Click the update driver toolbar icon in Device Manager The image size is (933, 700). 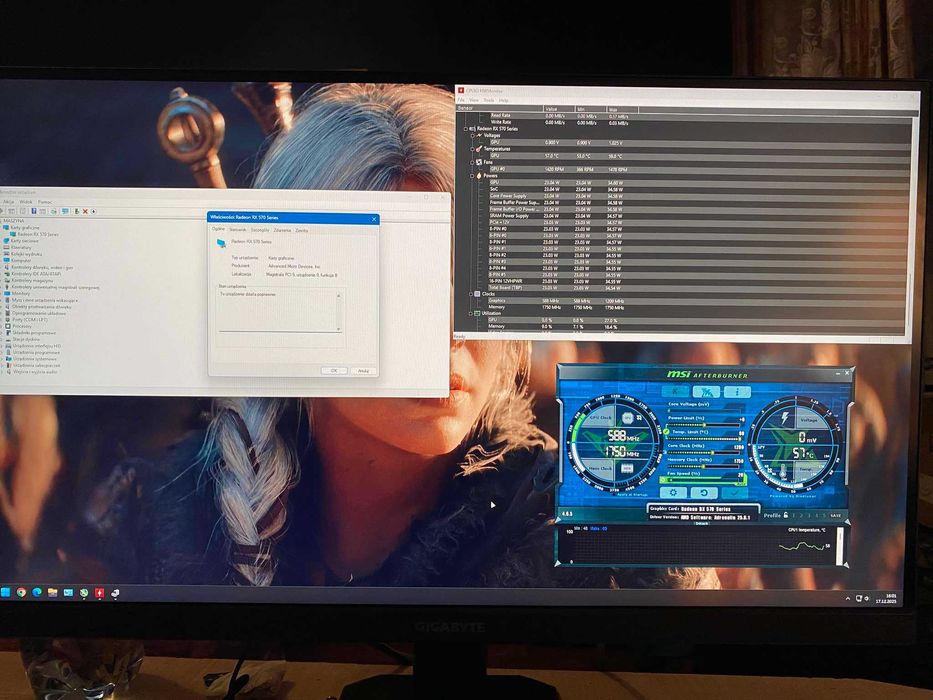(77, 211)
